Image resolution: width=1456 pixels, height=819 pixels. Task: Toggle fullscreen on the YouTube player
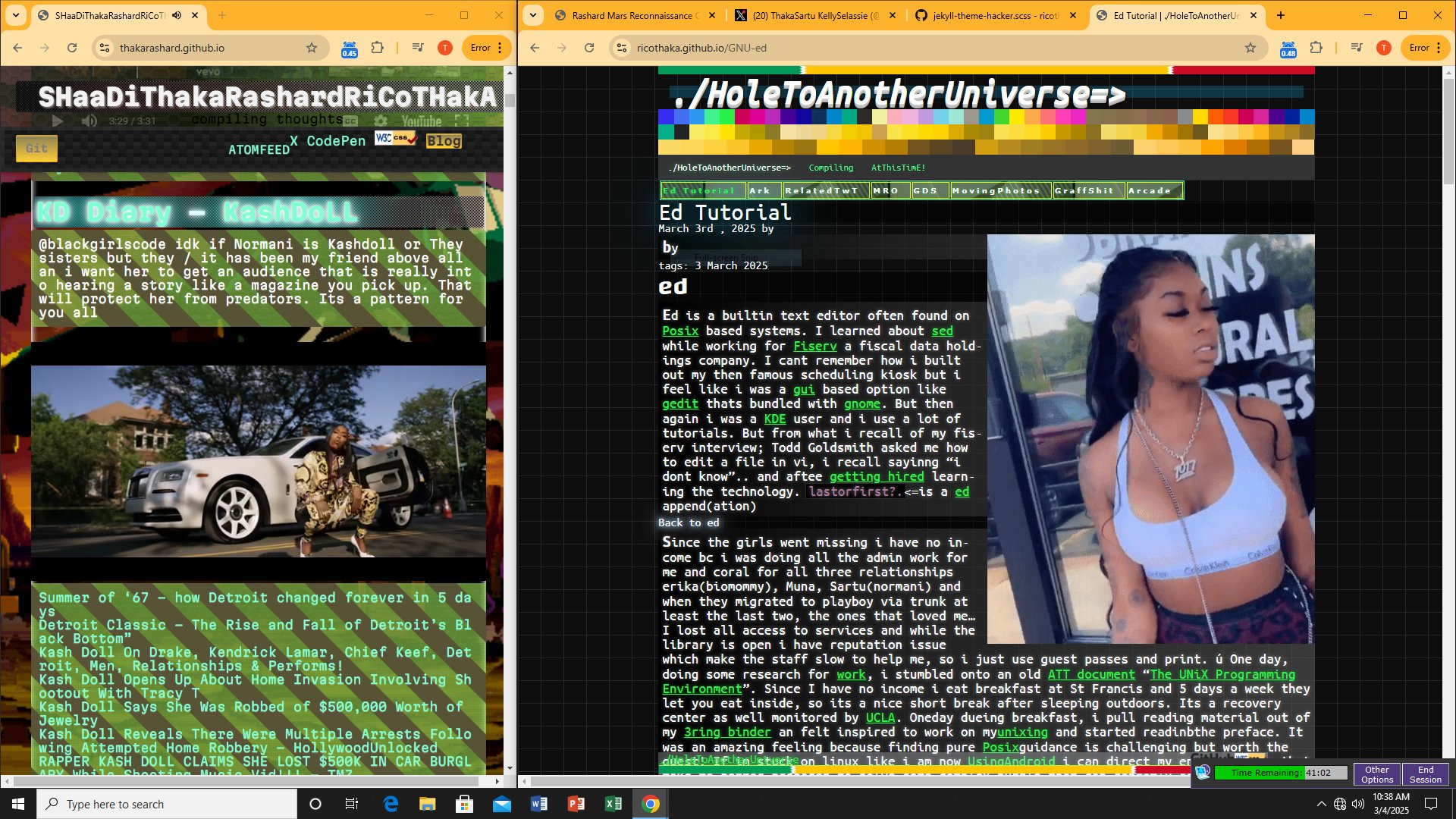click(462, 121)
